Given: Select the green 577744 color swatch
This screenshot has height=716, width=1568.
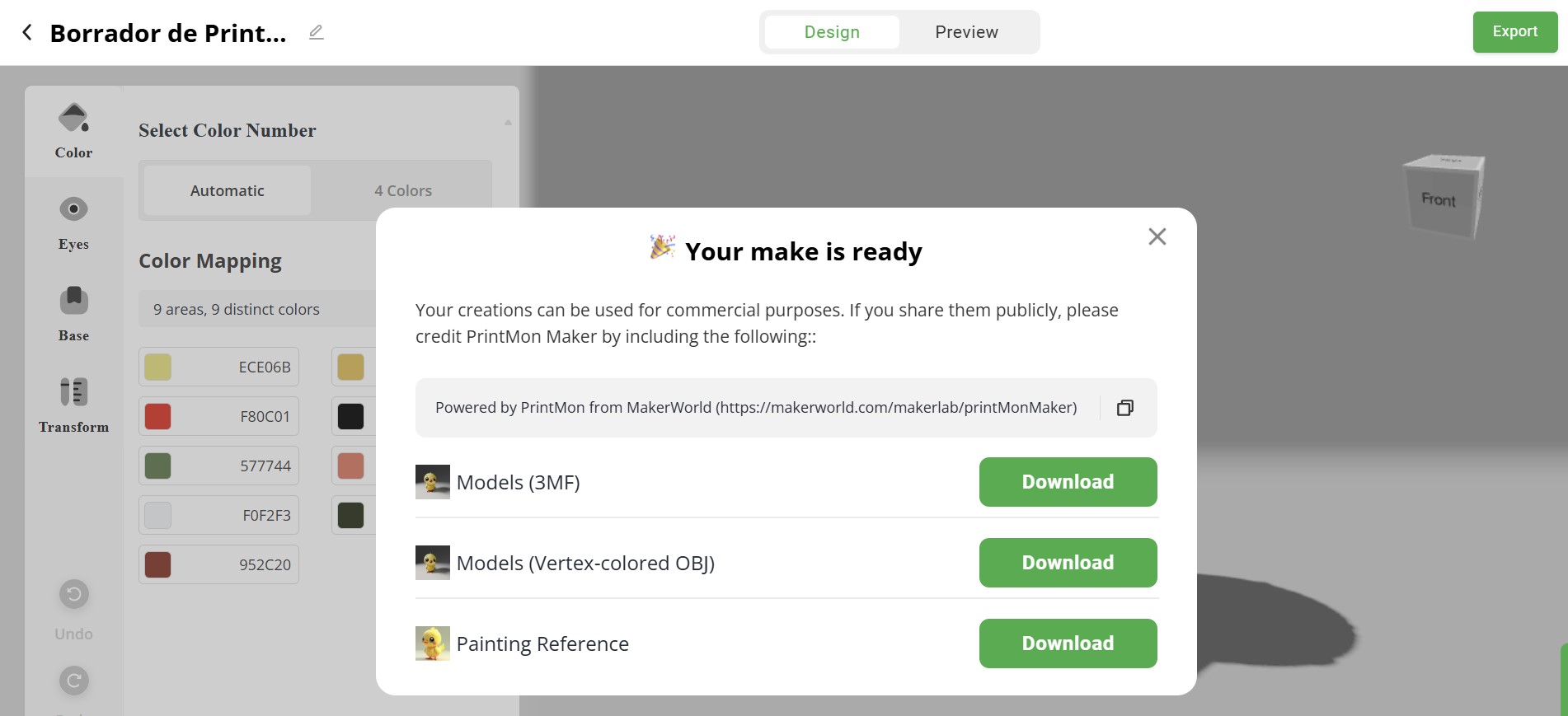Looking at the screenshot, I should [x=158, y=466].
